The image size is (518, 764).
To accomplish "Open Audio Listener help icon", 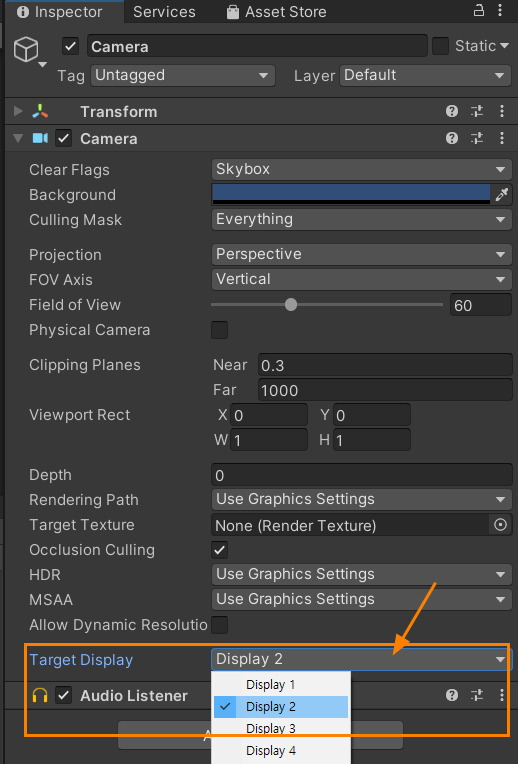I will (x=452, y=695).
